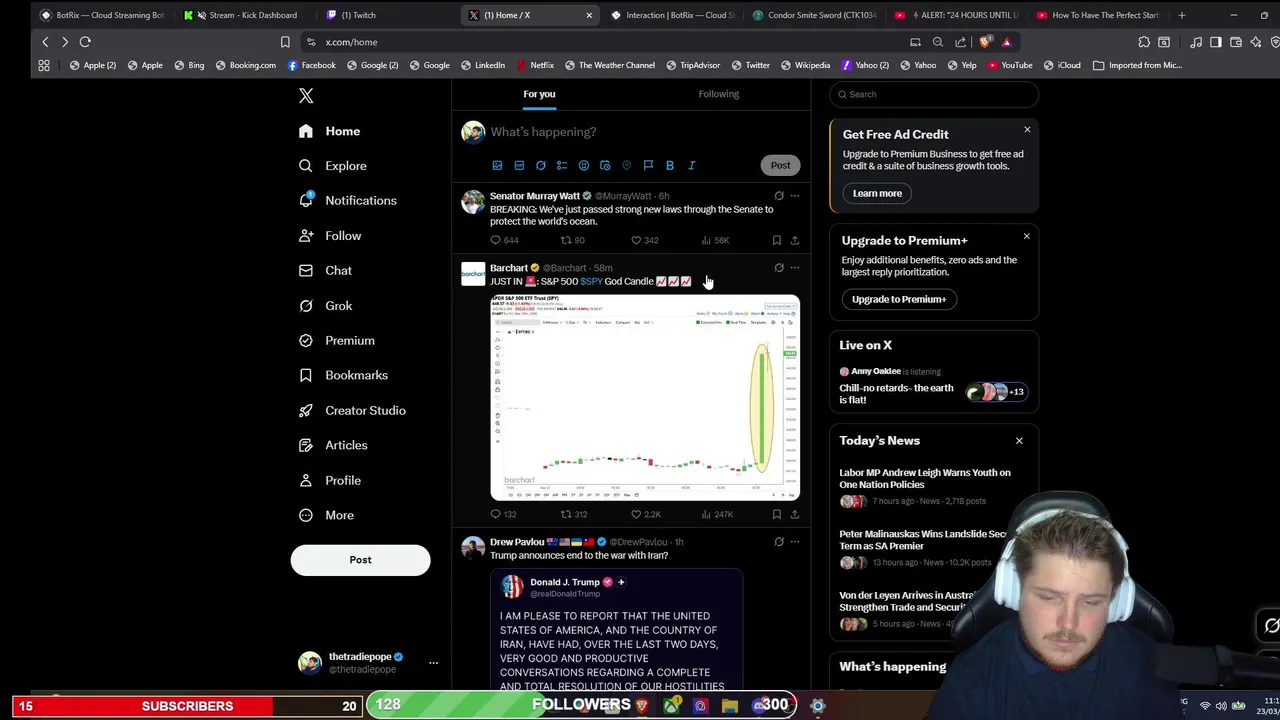Share the Barchart God Candle post

795,514
